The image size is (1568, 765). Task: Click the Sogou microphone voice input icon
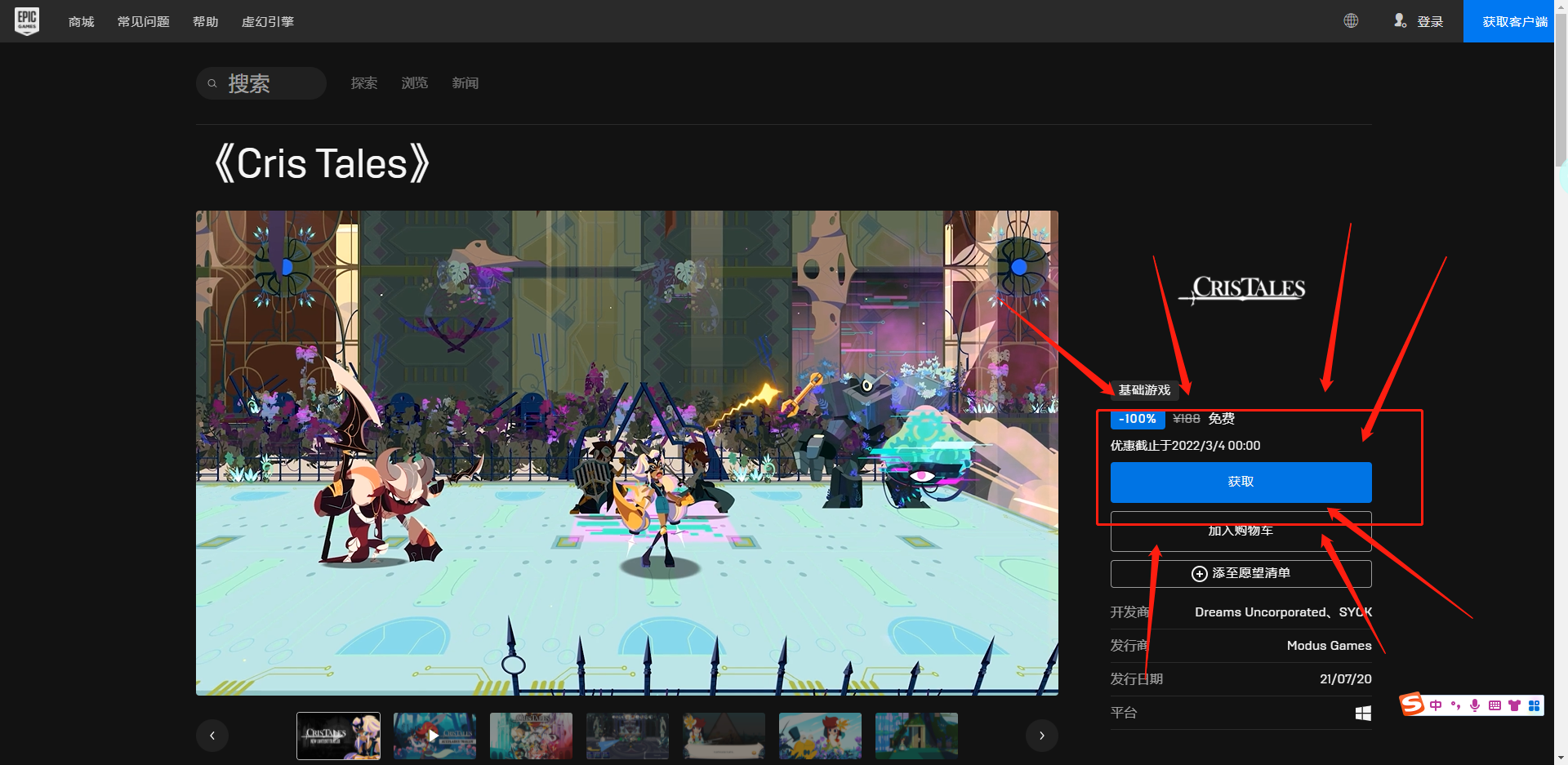[x=1475, y=705]
